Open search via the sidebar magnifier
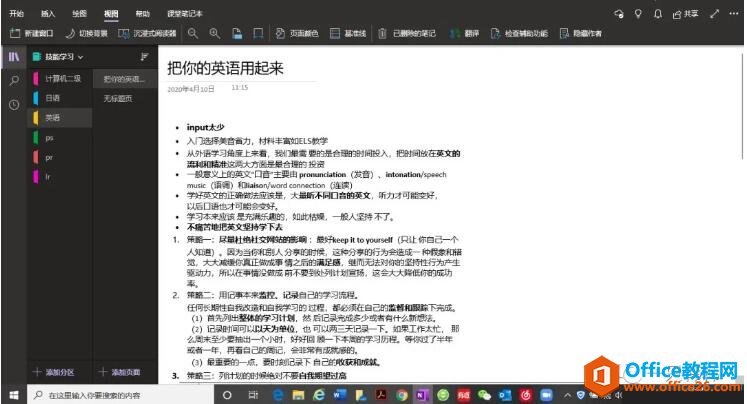Image resolution: width=747 pixels, height=404 pixels. (14, 80)
